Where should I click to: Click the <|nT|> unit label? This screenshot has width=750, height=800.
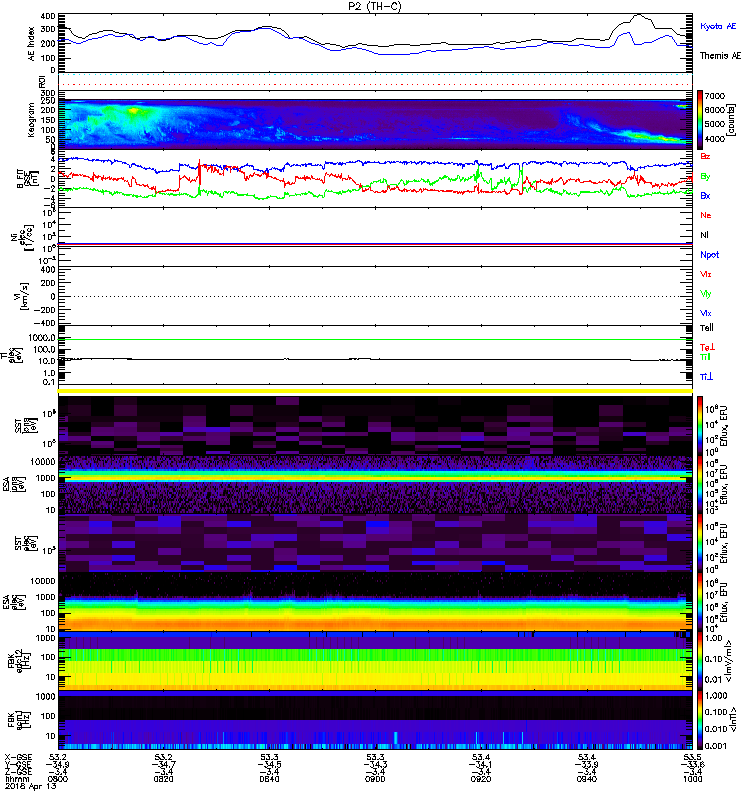tap(731, 719)
